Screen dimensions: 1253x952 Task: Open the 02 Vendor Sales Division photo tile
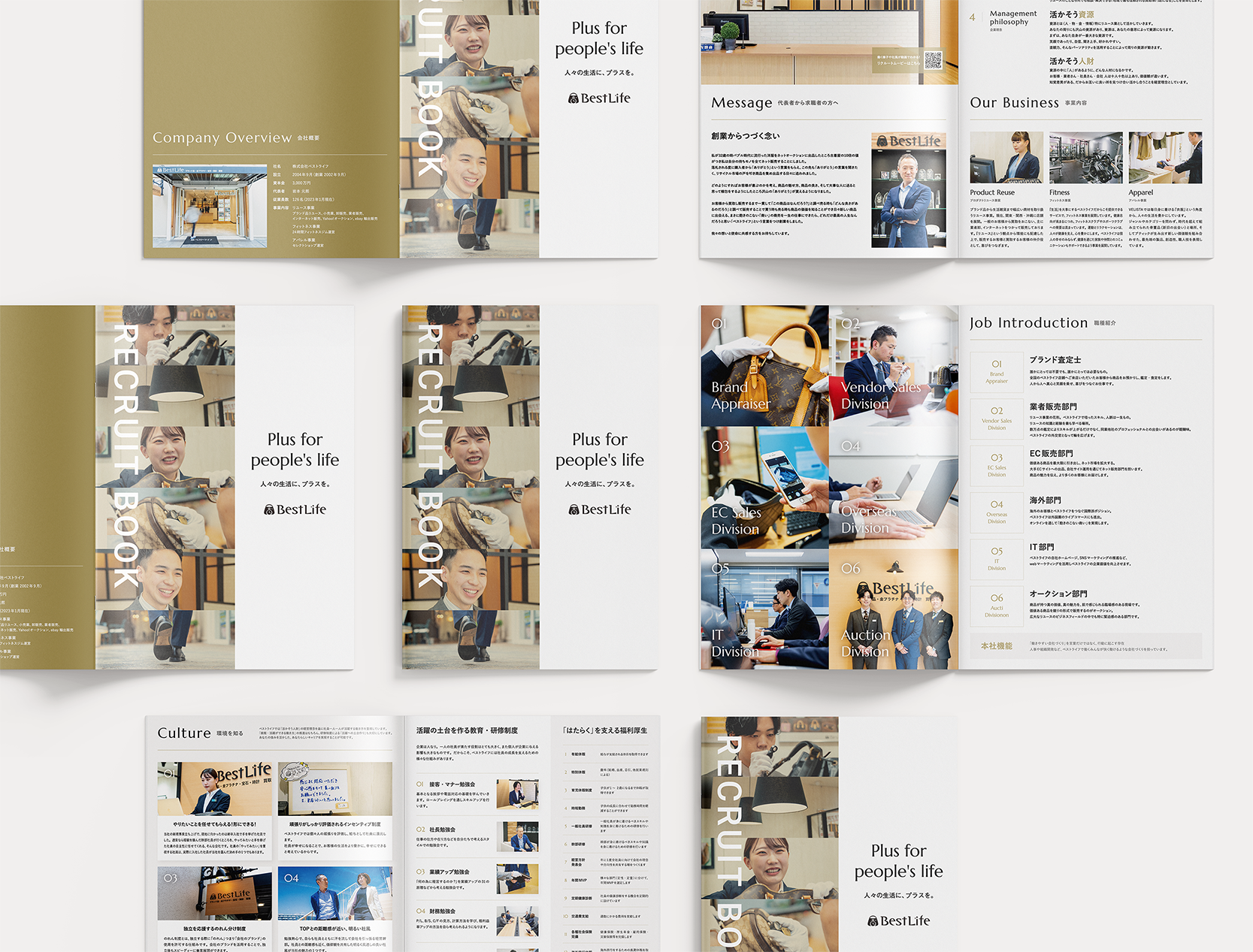894,366
